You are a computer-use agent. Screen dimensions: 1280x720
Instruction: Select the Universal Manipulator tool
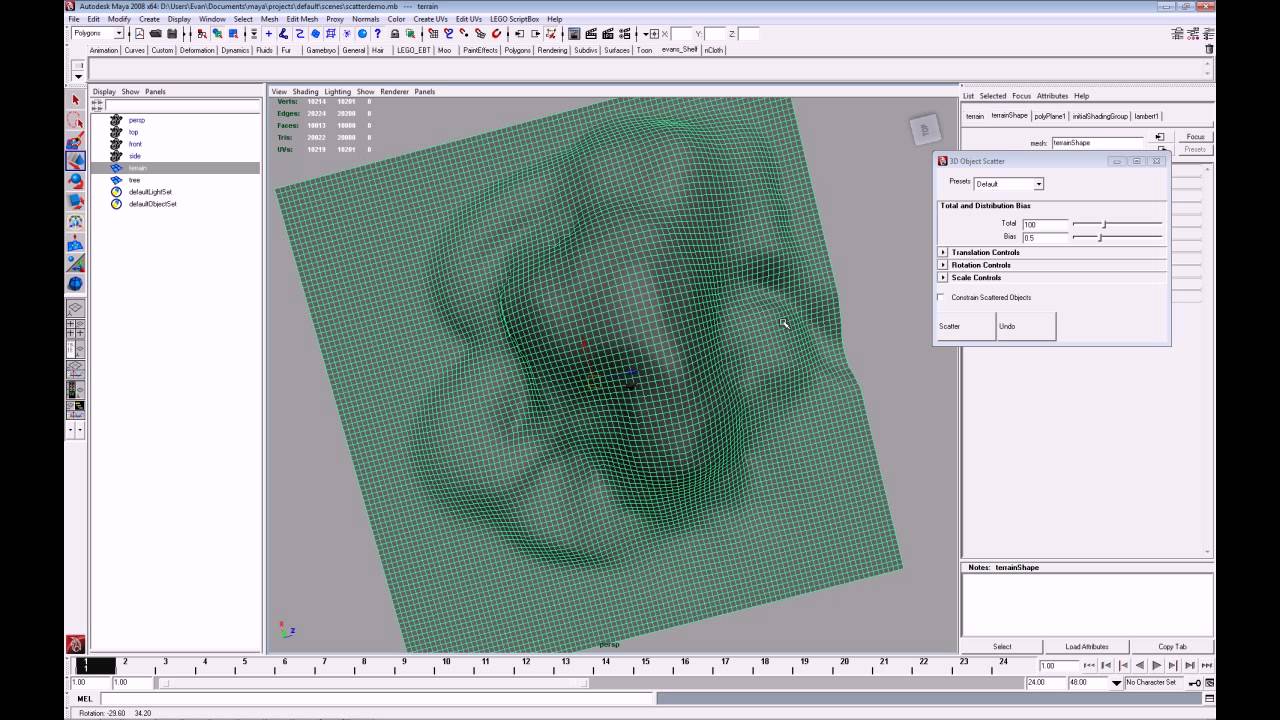75,222
